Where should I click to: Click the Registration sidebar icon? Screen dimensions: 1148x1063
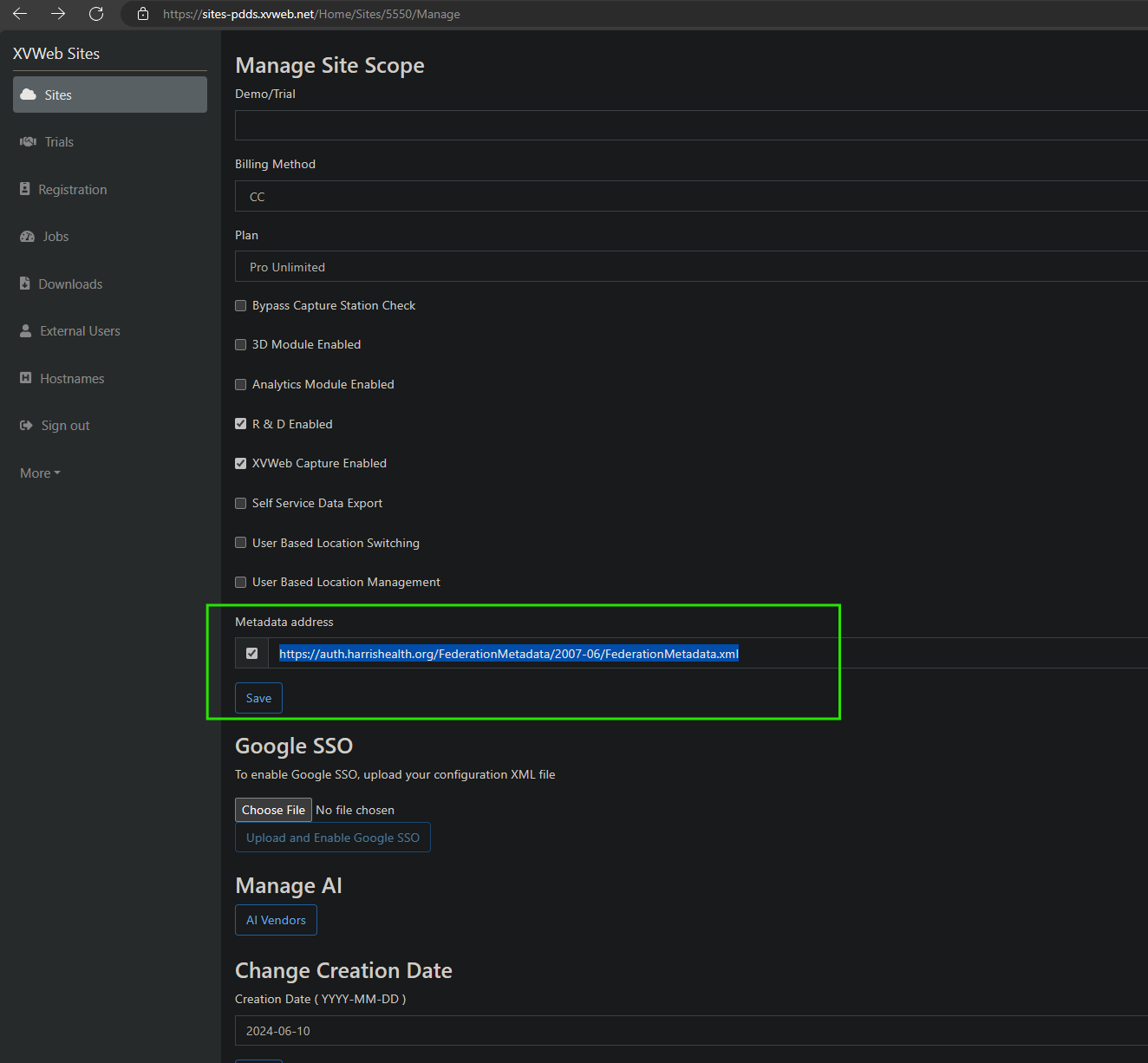25,189
